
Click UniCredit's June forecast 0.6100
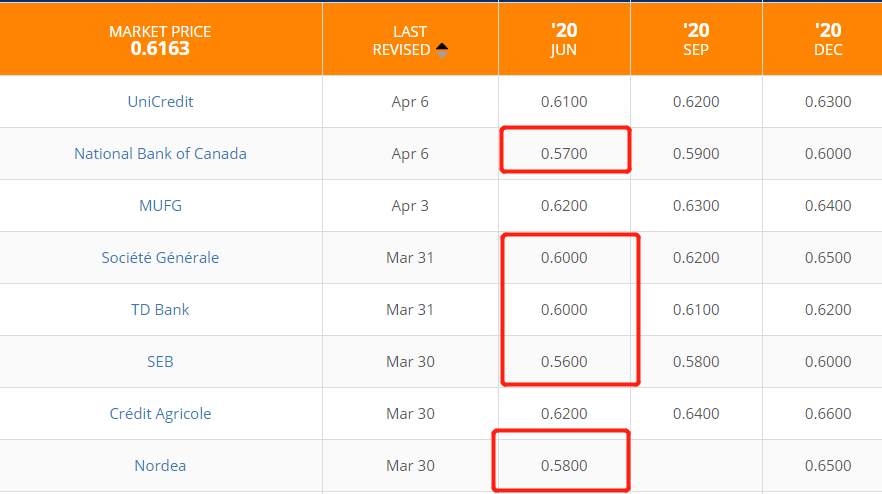click(564, 102)
